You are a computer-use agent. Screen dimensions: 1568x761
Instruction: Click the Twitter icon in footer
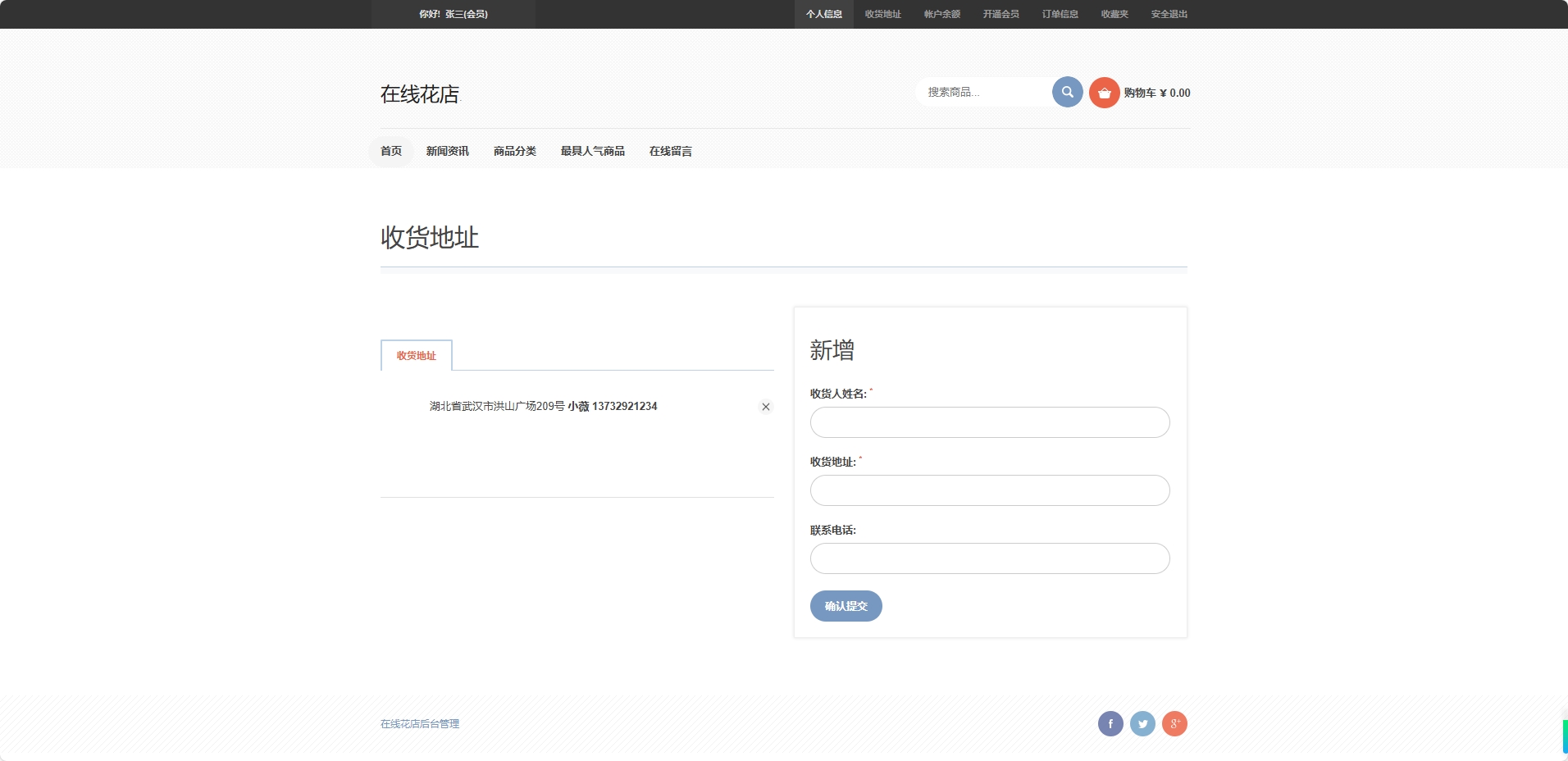click(x=1142, y=723)
